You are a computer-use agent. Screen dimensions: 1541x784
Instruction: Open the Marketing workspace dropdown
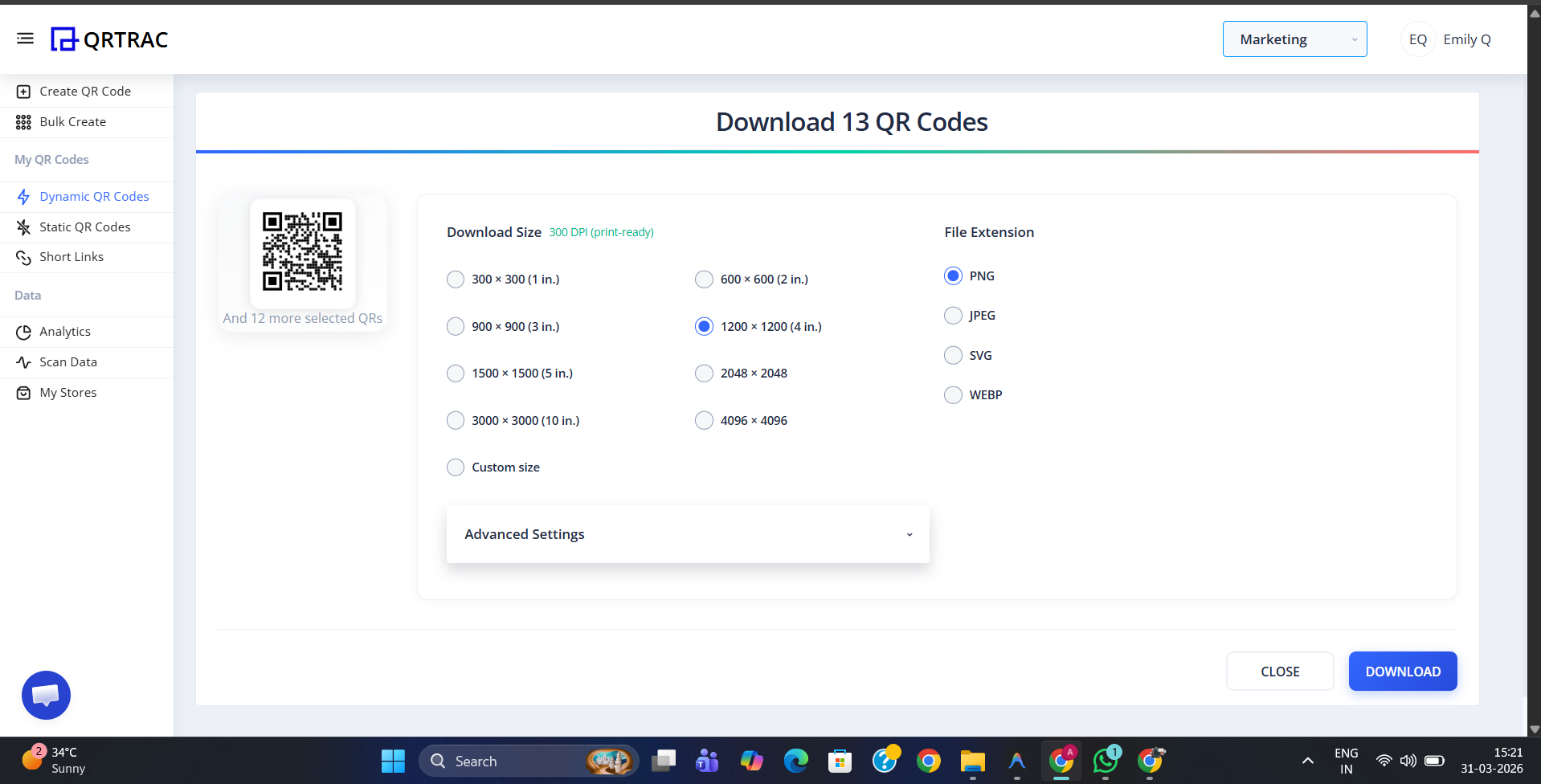1294,39
